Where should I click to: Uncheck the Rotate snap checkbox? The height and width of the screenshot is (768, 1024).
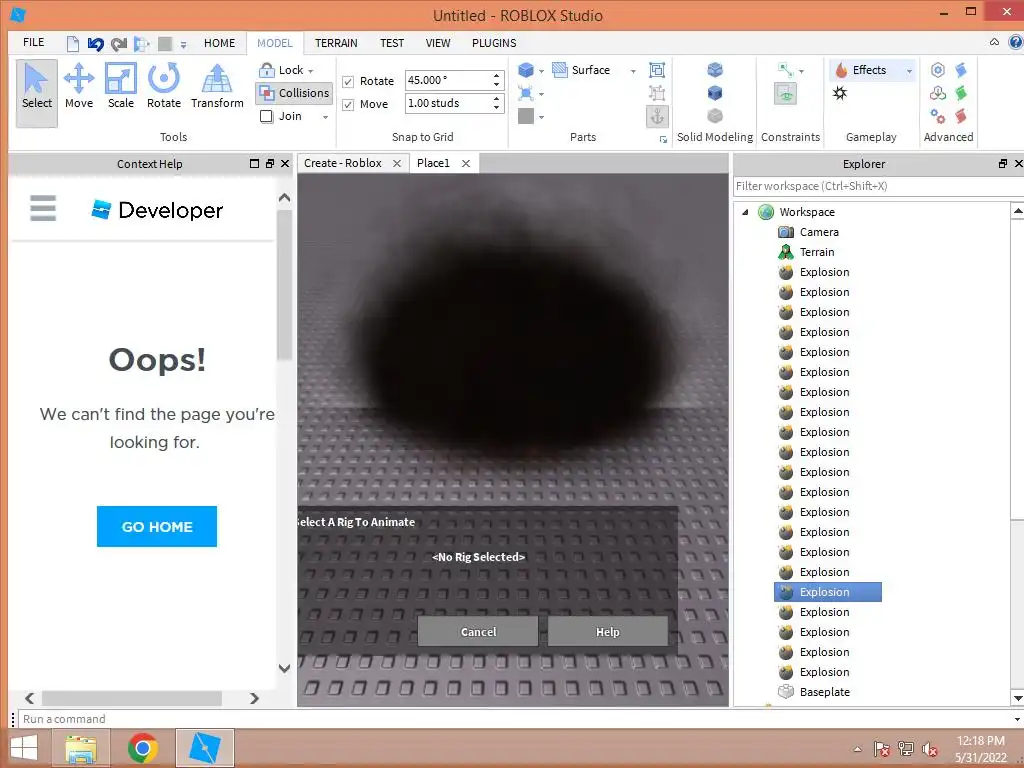pos(348,82)
